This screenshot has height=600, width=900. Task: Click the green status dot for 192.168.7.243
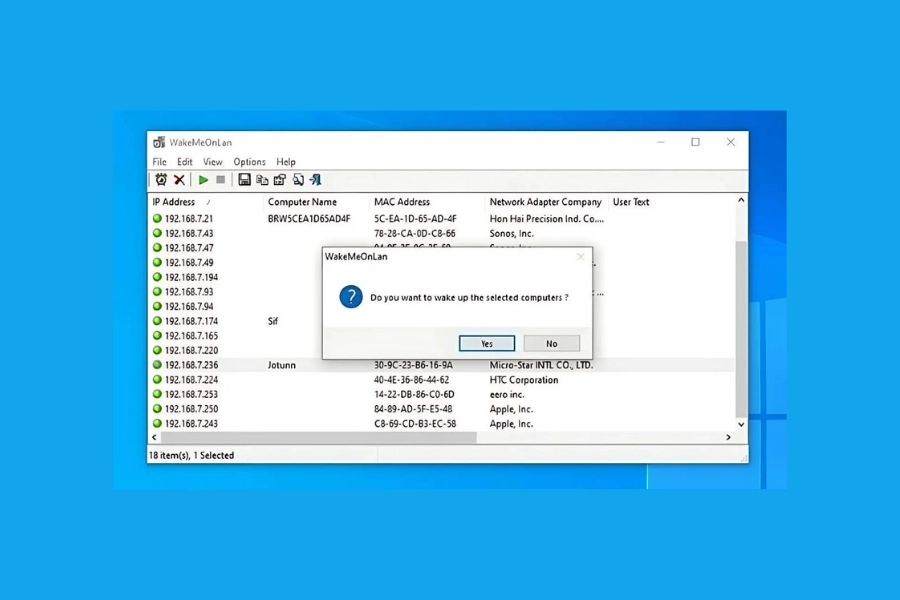(157, 423)
